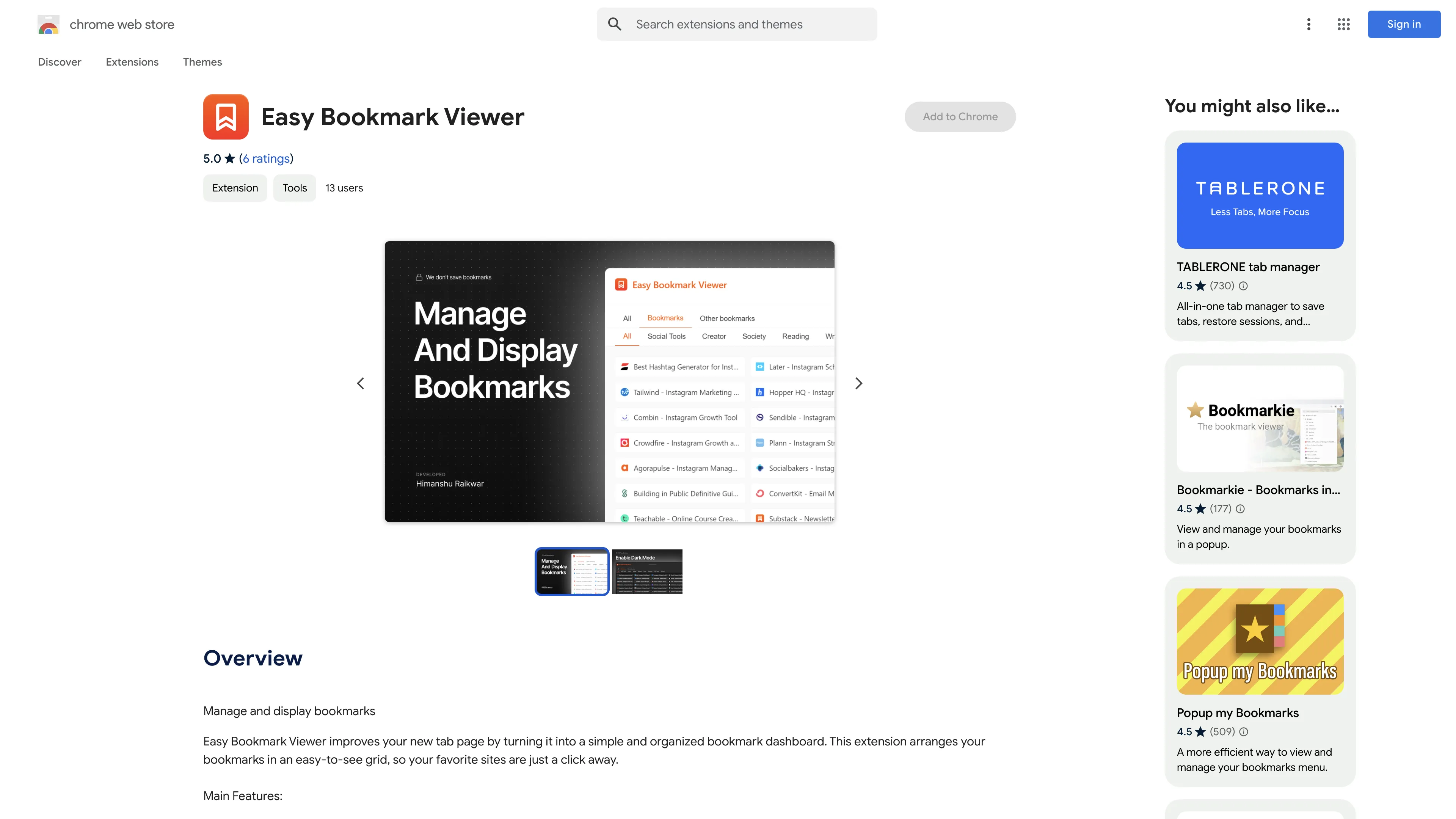Select the Manage And Display Bookmarks thumbnail

point(572,571)
